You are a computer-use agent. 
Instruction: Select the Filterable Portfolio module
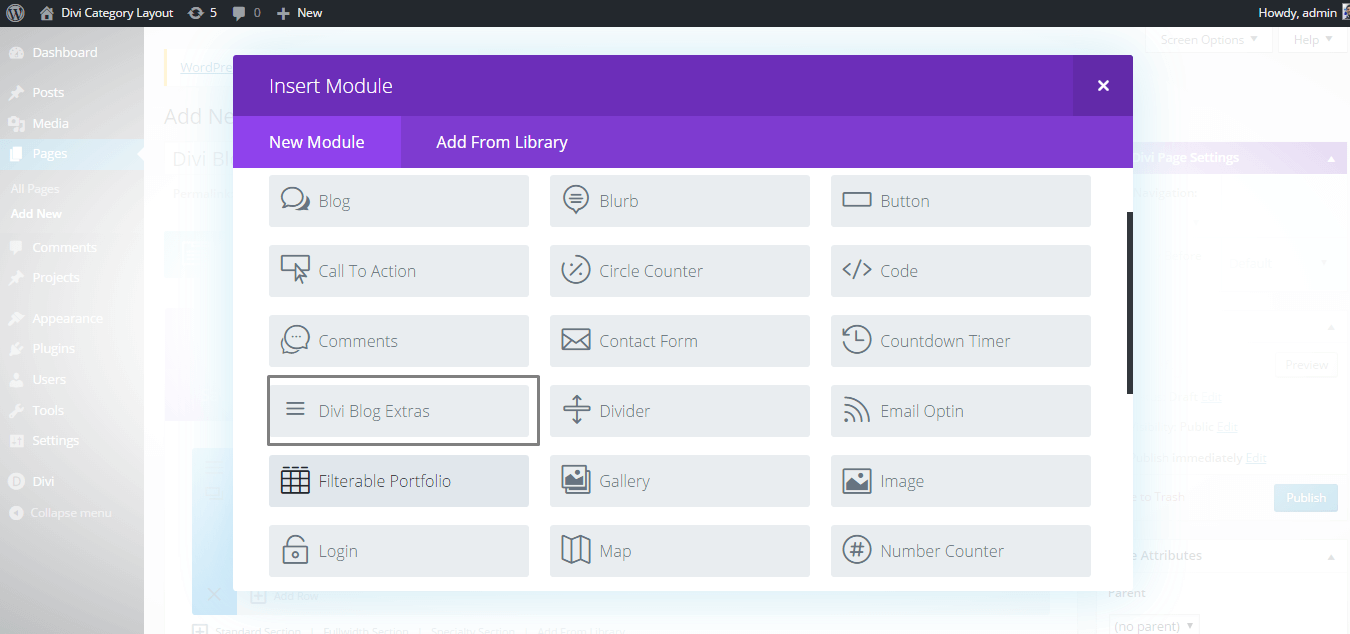tap(398, 480)
